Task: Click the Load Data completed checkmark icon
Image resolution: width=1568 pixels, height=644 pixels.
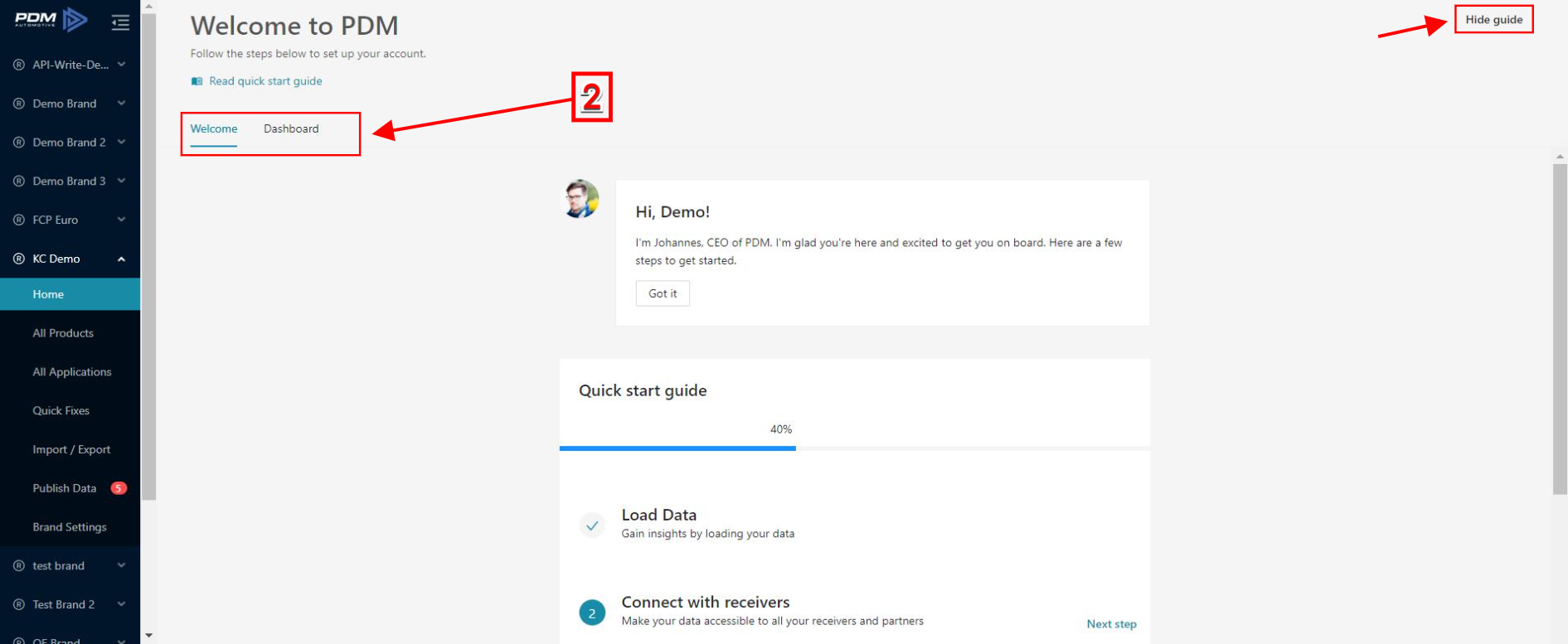Action: pyautogui.click(x=592, y=525)
